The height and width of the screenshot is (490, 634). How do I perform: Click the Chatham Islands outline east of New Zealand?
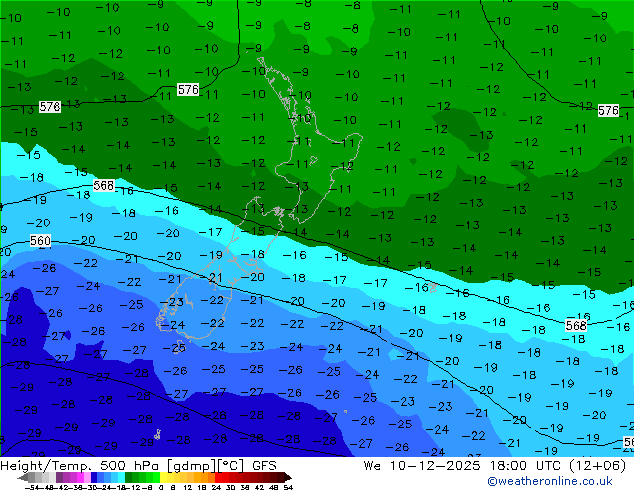click(x=433, y=288)
